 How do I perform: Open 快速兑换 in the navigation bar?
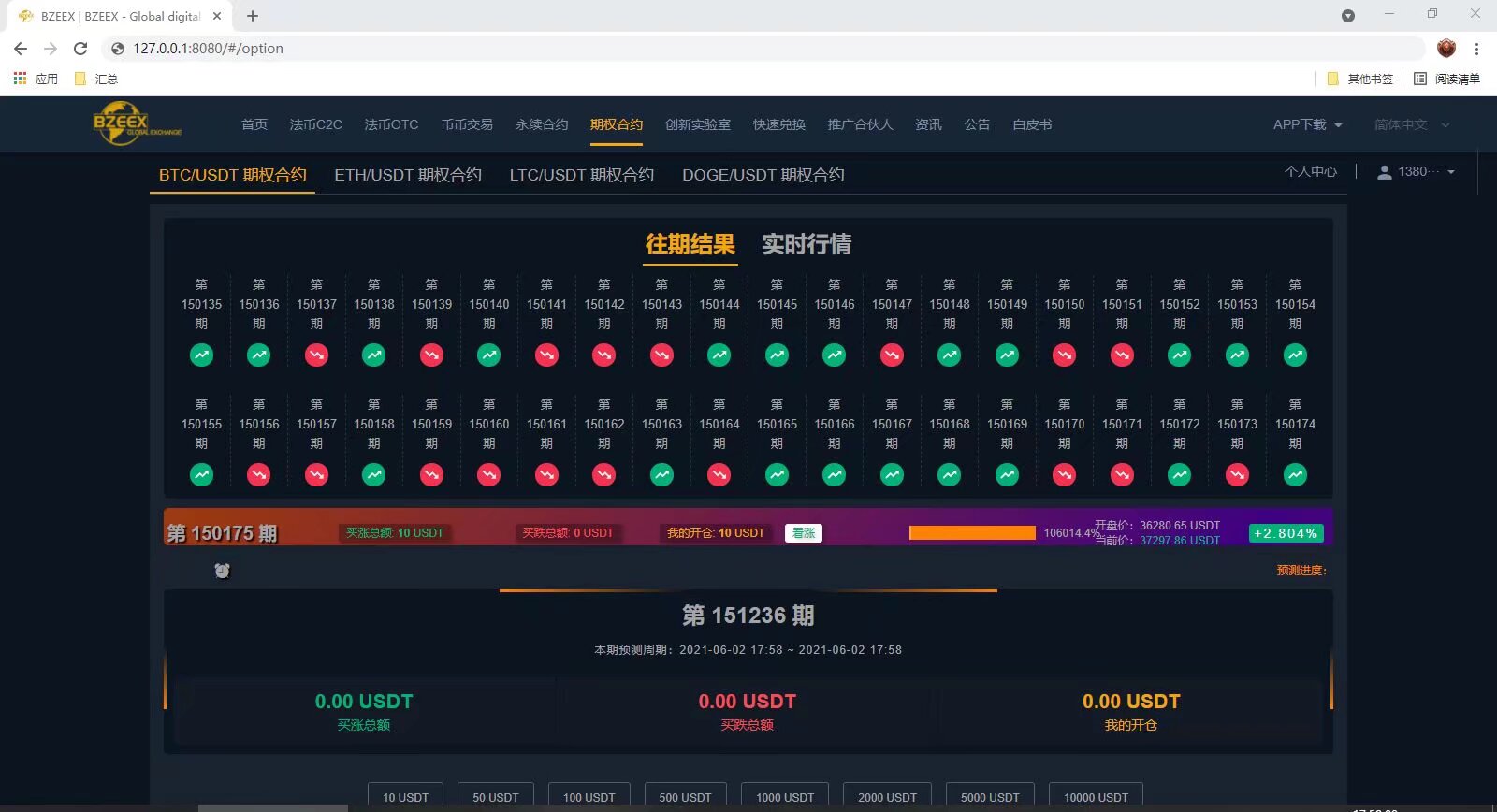[779, 124]
